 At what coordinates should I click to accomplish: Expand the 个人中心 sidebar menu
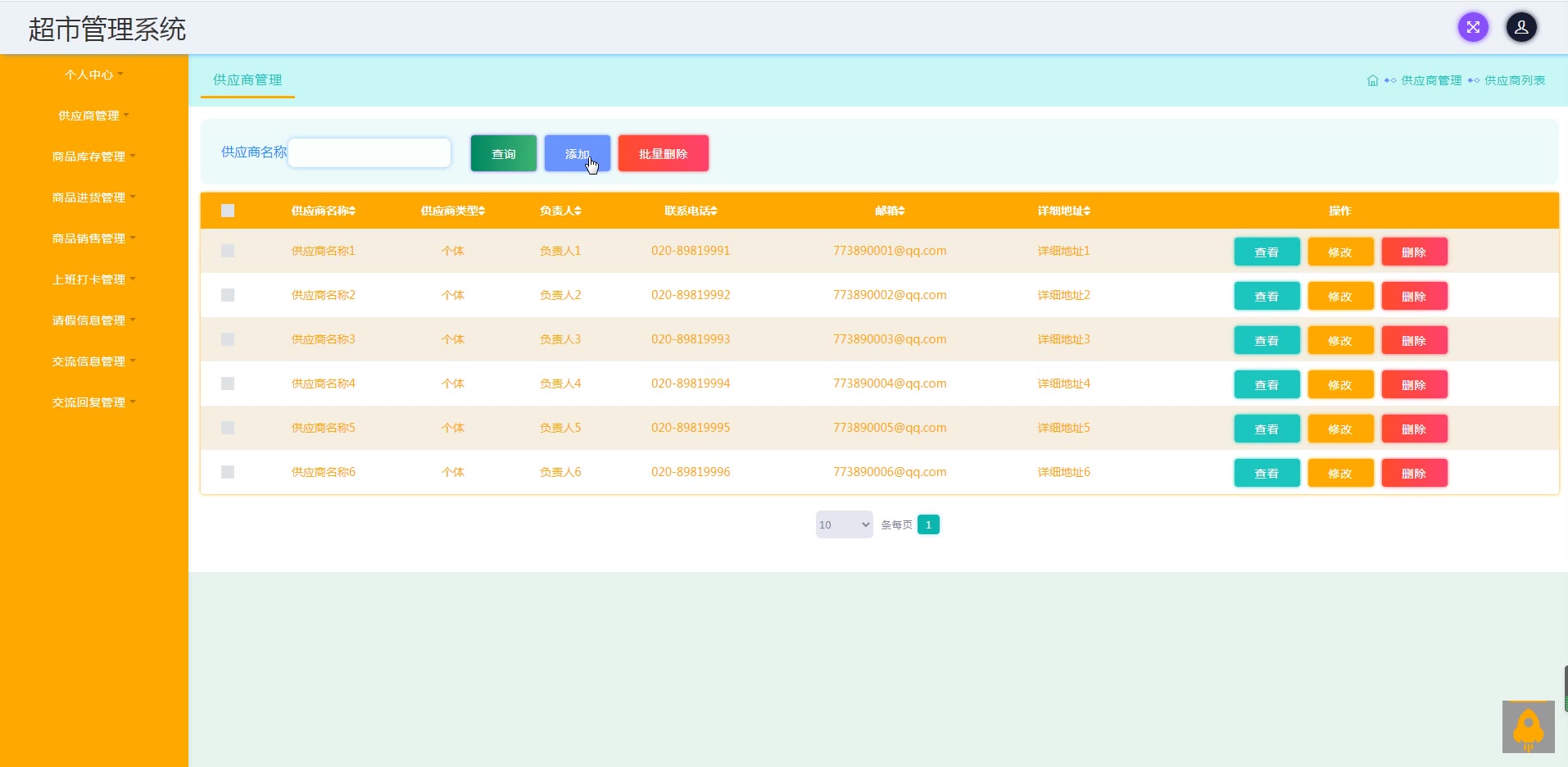(x=93, y=75)
